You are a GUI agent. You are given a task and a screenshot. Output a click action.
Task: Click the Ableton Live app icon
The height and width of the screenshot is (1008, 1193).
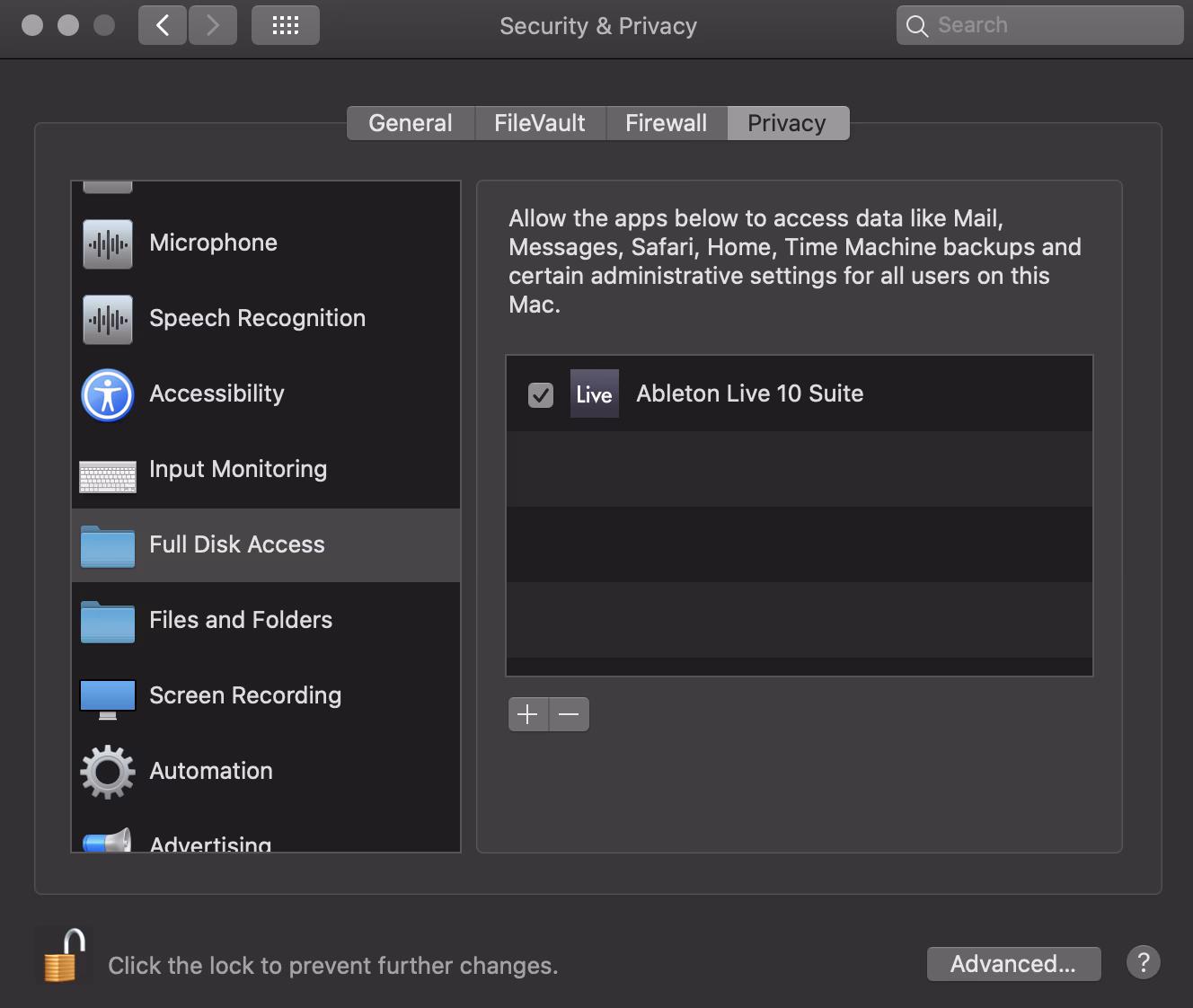(x=594, y=393)
